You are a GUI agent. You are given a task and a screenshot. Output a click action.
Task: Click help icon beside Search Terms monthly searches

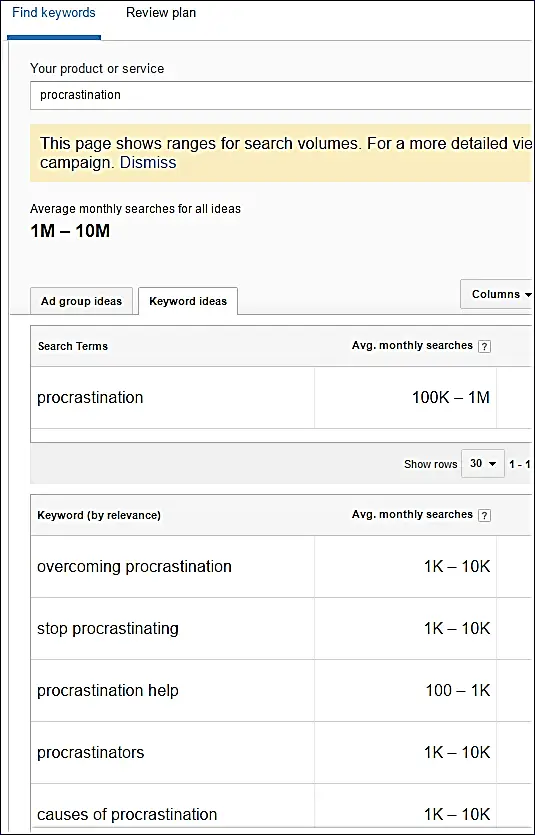[484, 347]
